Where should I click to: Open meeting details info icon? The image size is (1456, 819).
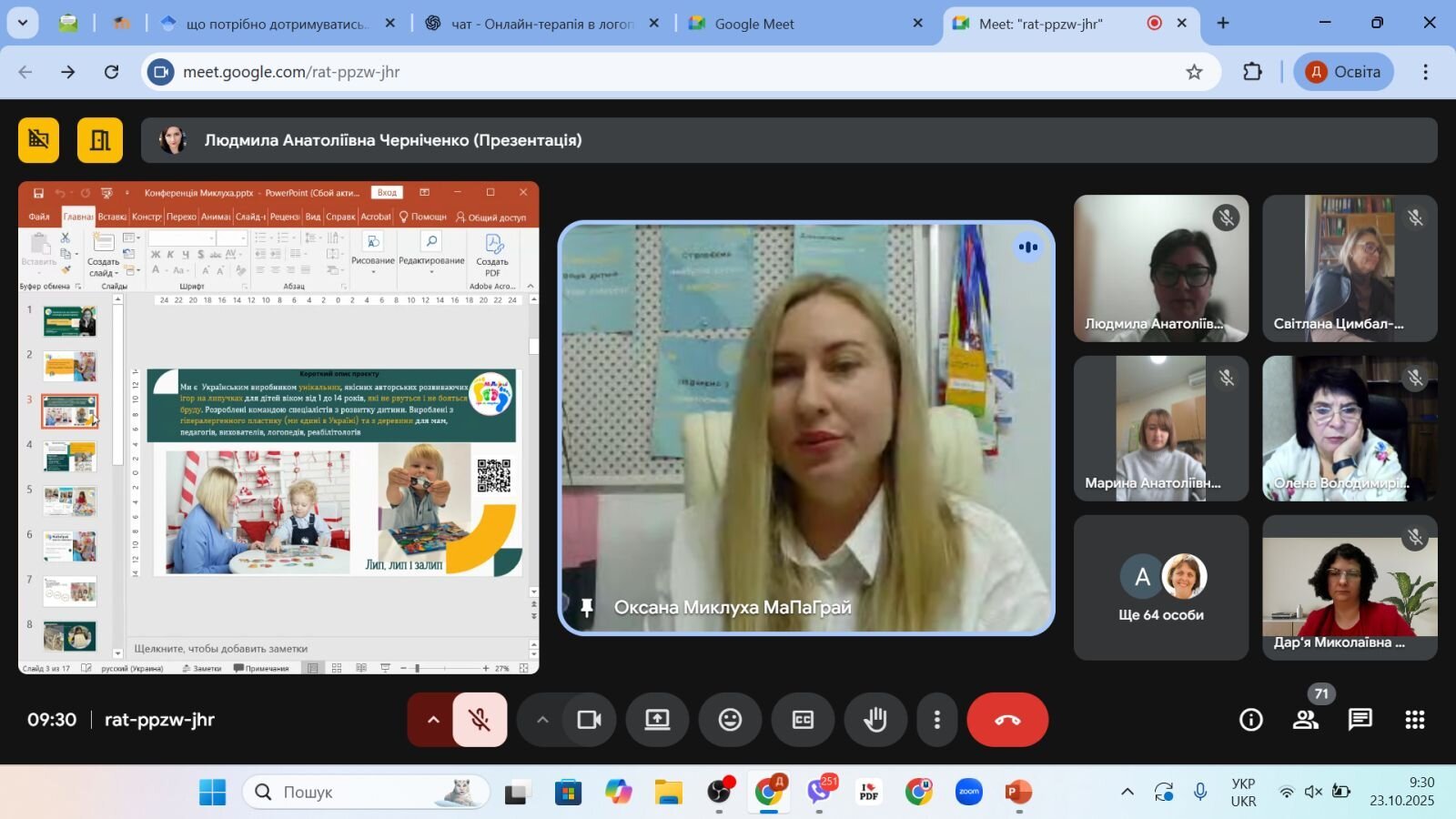click(1251, 720)
